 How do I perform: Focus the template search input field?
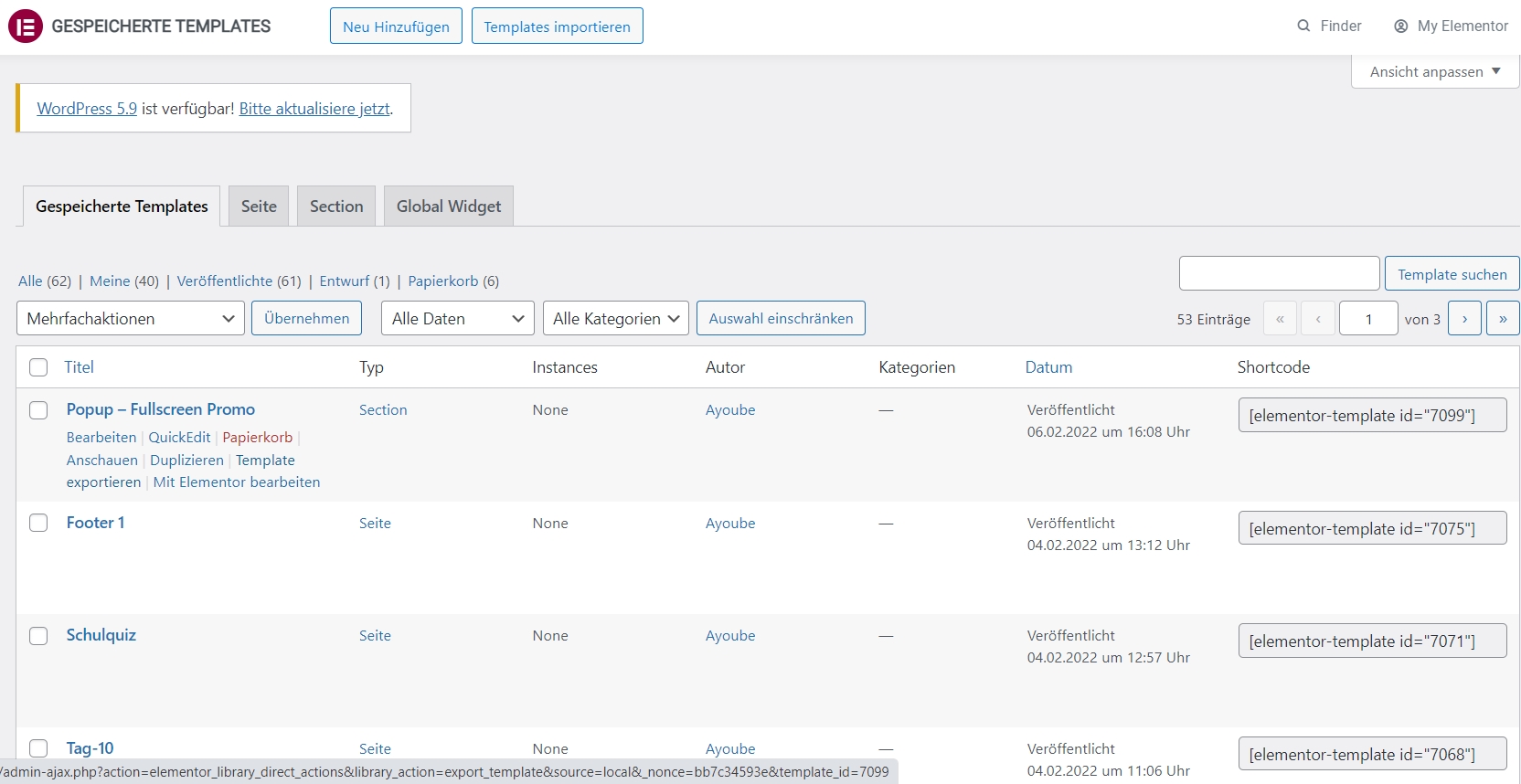[1280, 273]
